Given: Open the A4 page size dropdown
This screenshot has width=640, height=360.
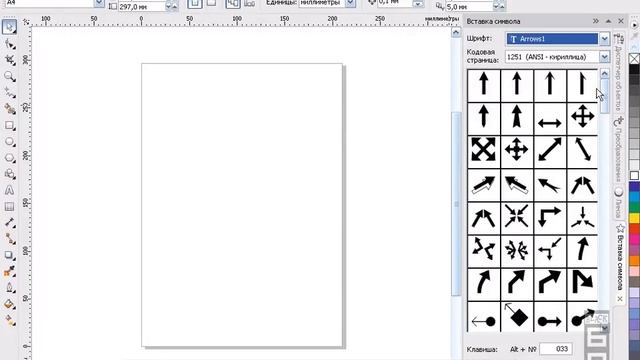Looking at the screenshot, I should tap(99, 3).
